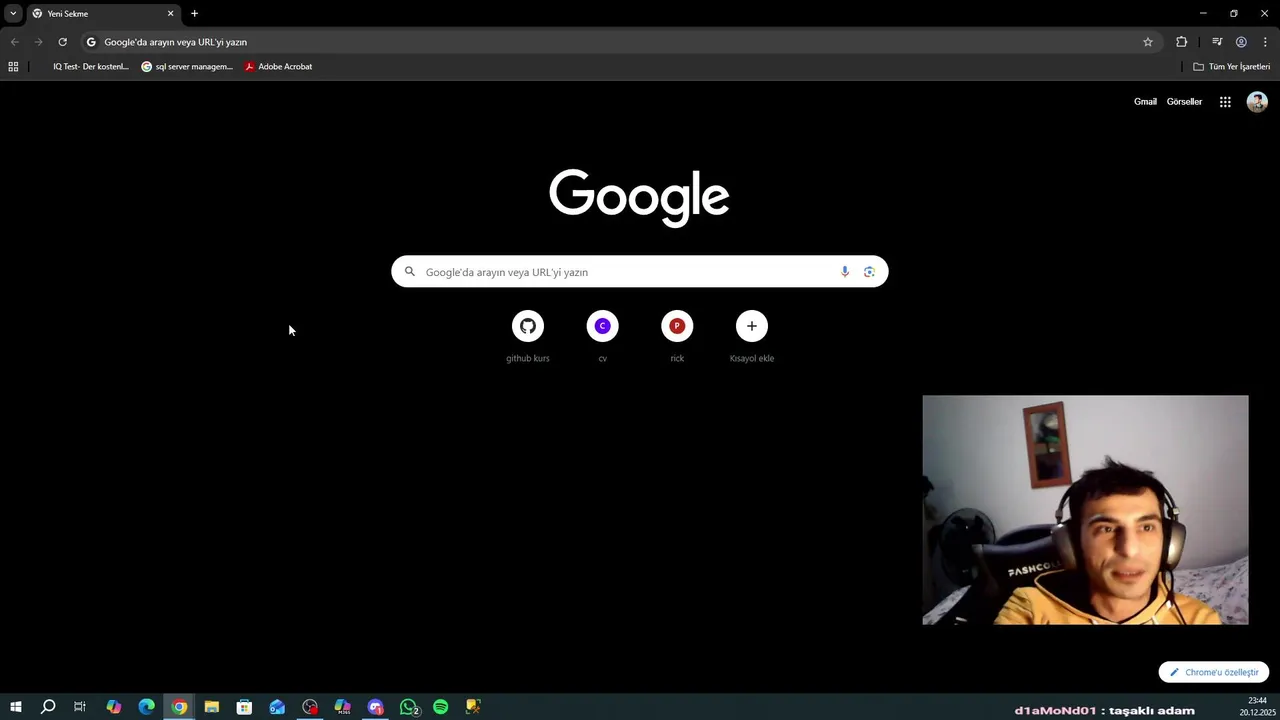Open Discord from taskbar
This screenshot has width=1280, height=720.
(x=376, y=707)
